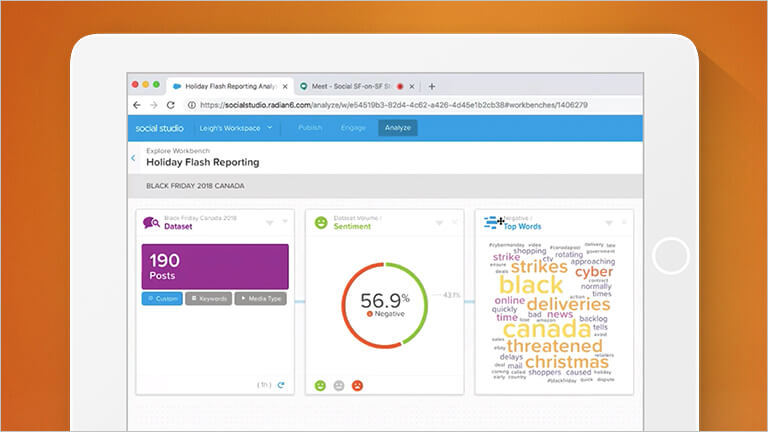The width and height of the screenshot is (768, 432).
Task: Click the 56.9% Negative sentiment donut chart
Action: tap(384, 306)
